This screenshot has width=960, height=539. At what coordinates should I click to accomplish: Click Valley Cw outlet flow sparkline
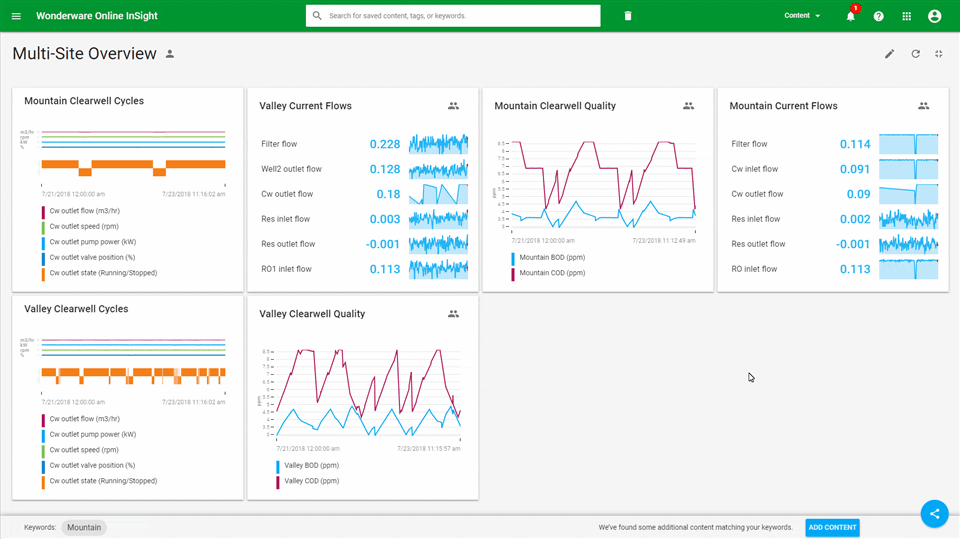[438, 194]
